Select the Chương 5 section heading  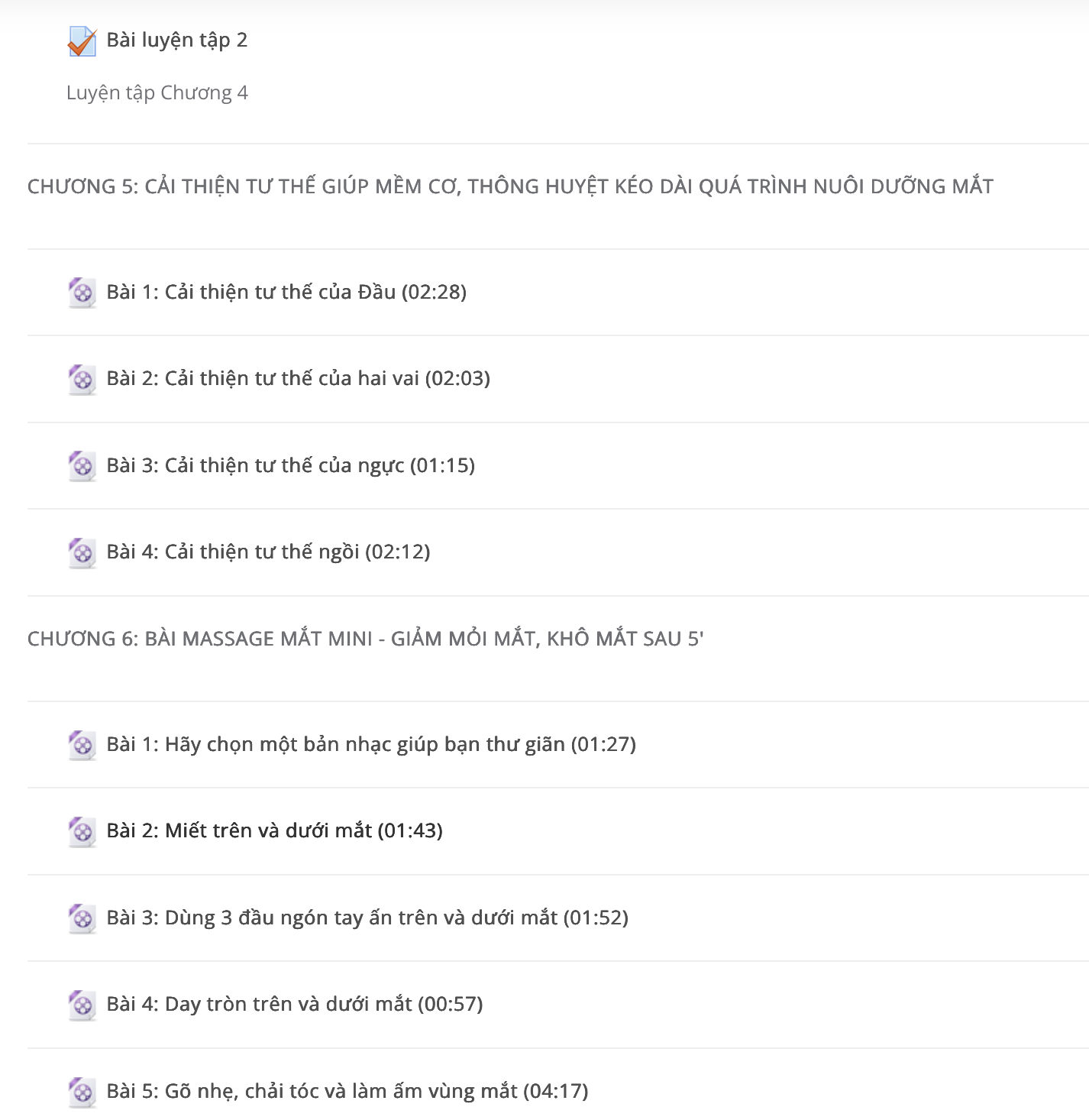[x=510, y=186]
